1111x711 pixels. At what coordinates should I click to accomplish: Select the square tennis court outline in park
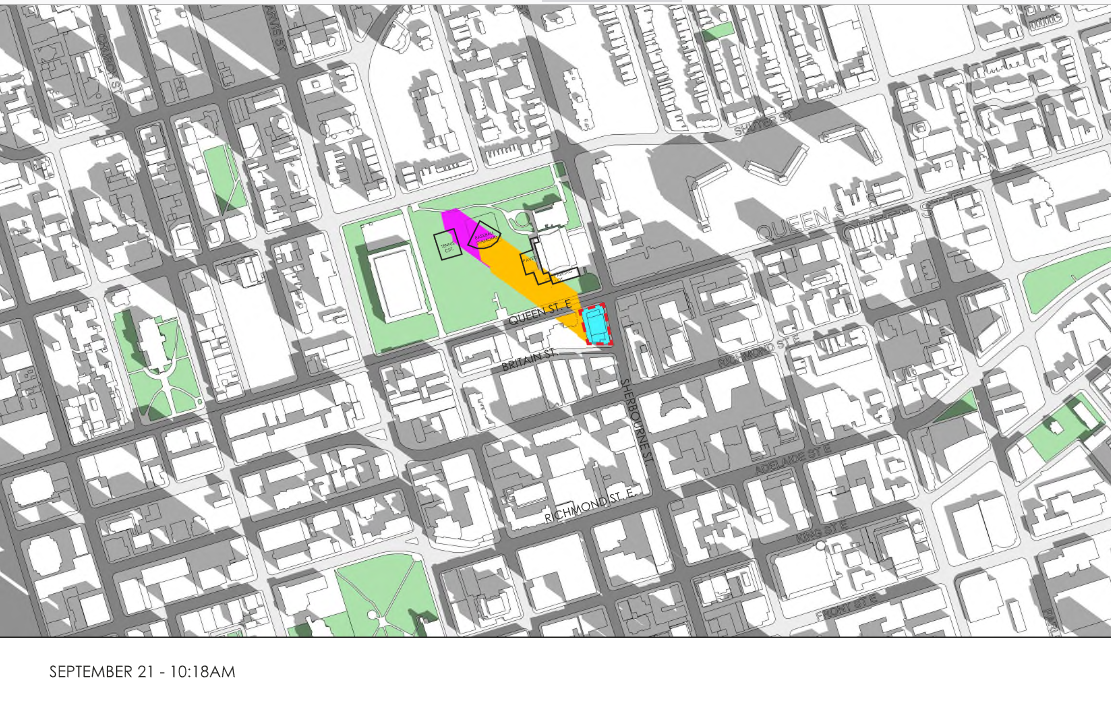click(445, 244)
